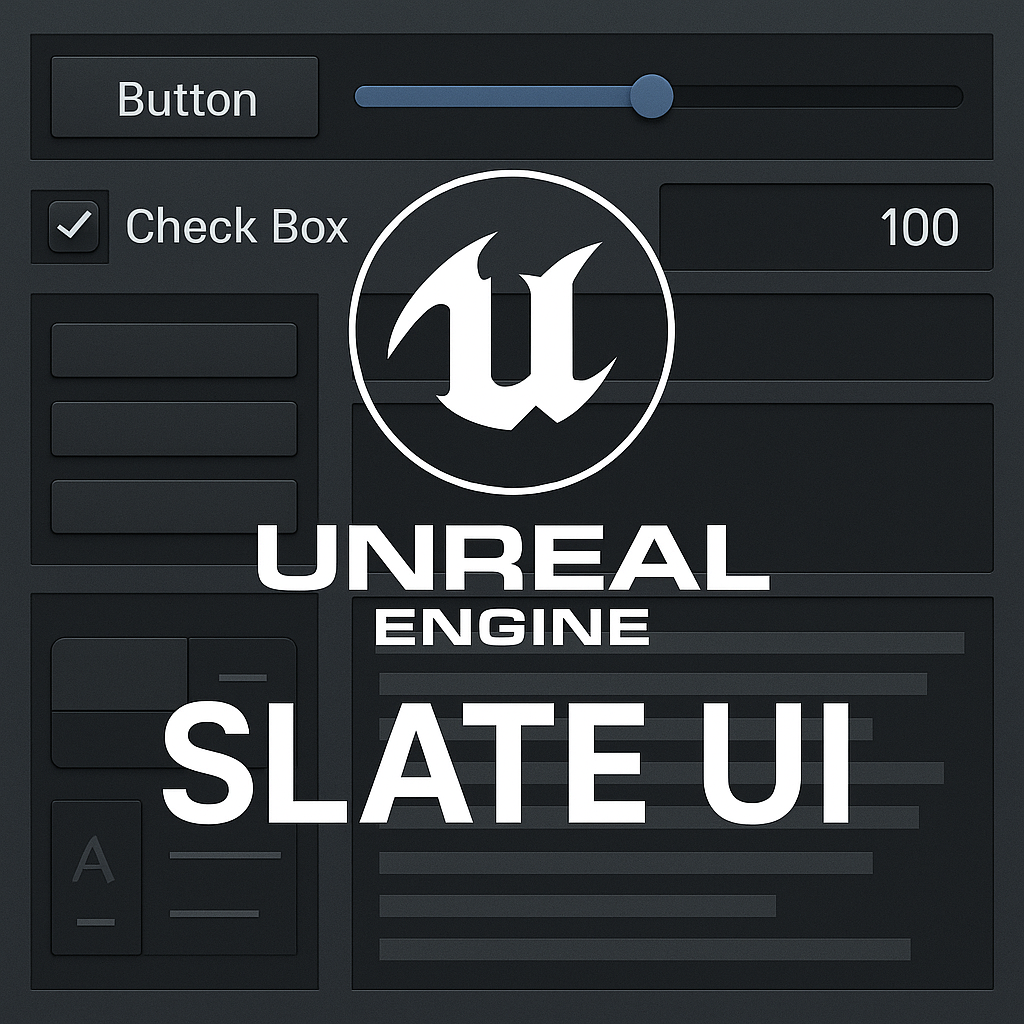
Task: Click the Check Box text label
Action: (237, 227)
